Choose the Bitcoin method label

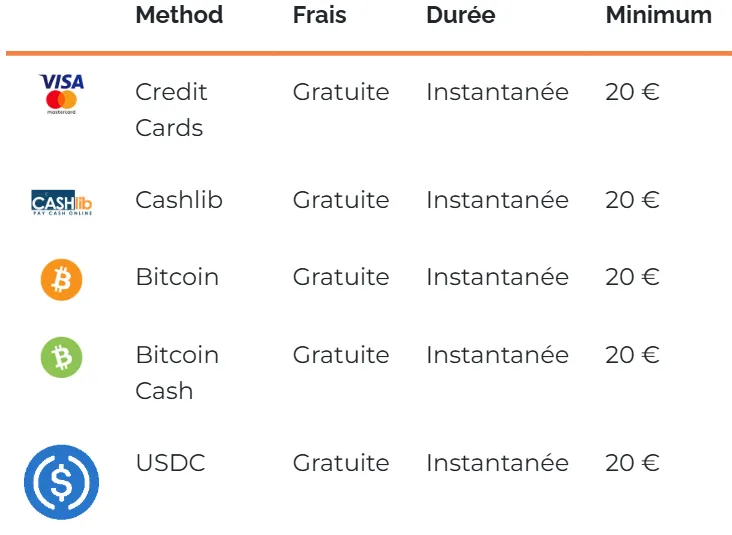(x=177, y=277)
